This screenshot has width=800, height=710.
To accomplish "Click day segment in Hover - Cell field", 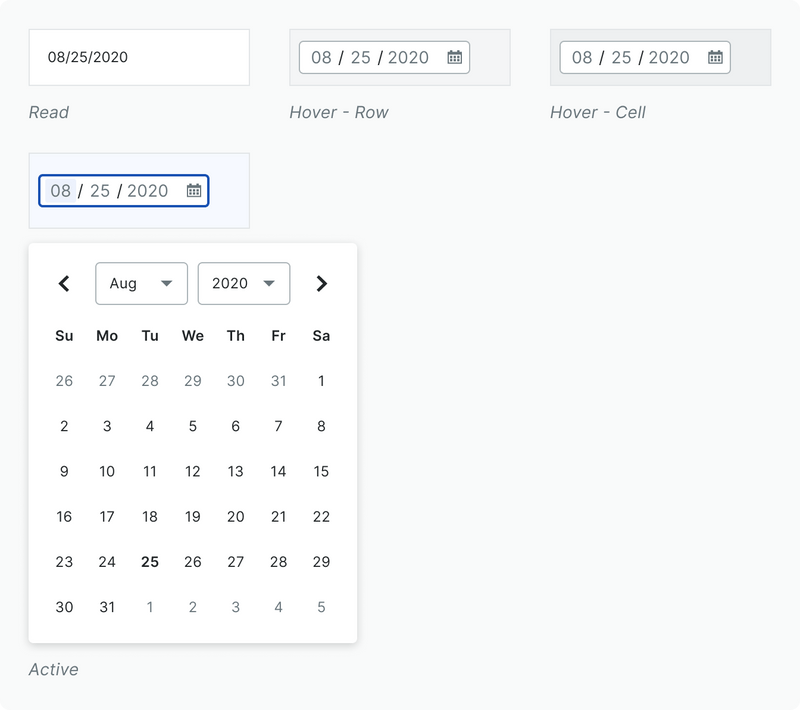I will (621, 57).
